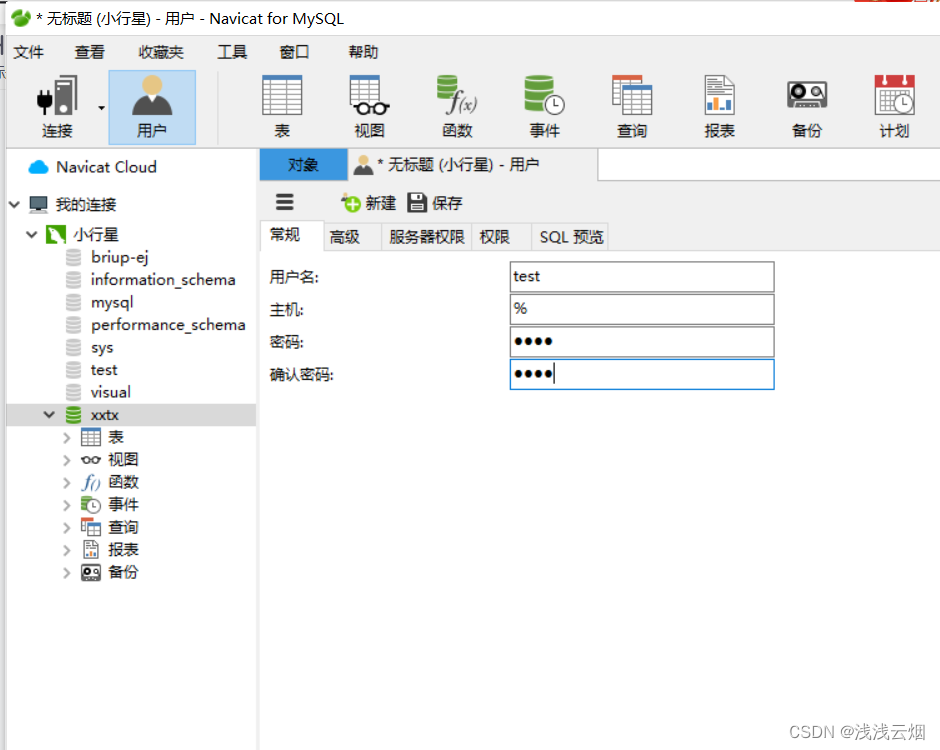Select the 用户 user toolbar button
The image size is (940, 750).
click(152, 107)
